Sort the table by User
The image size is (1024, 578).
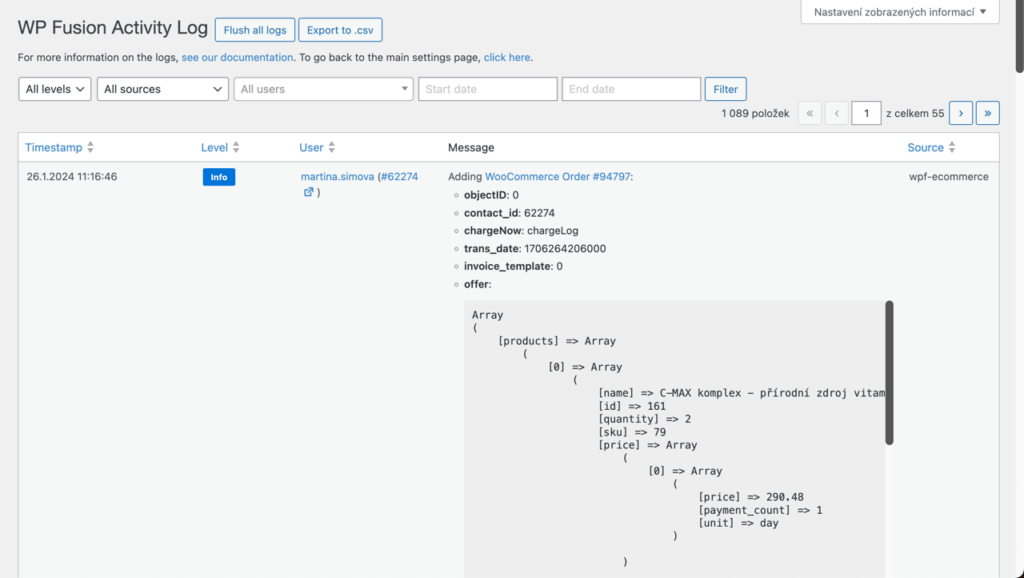pos(312,148)
